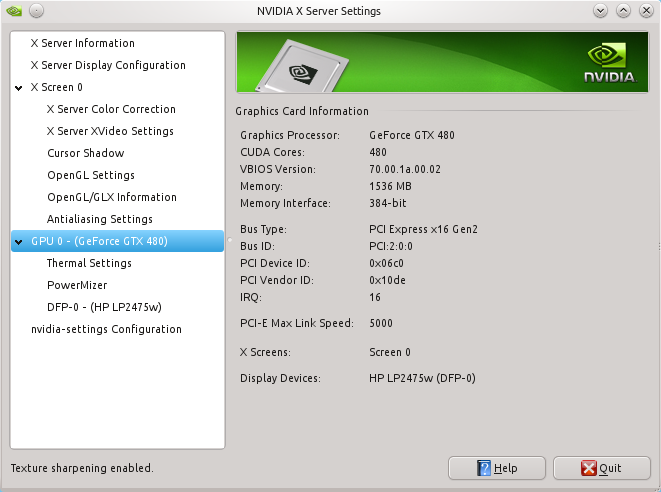Image resolution: width=661 pixels, height=492 pixels.
Task: Click PCI-E Max Link Speed value '5000'
Action: point(381,323)
